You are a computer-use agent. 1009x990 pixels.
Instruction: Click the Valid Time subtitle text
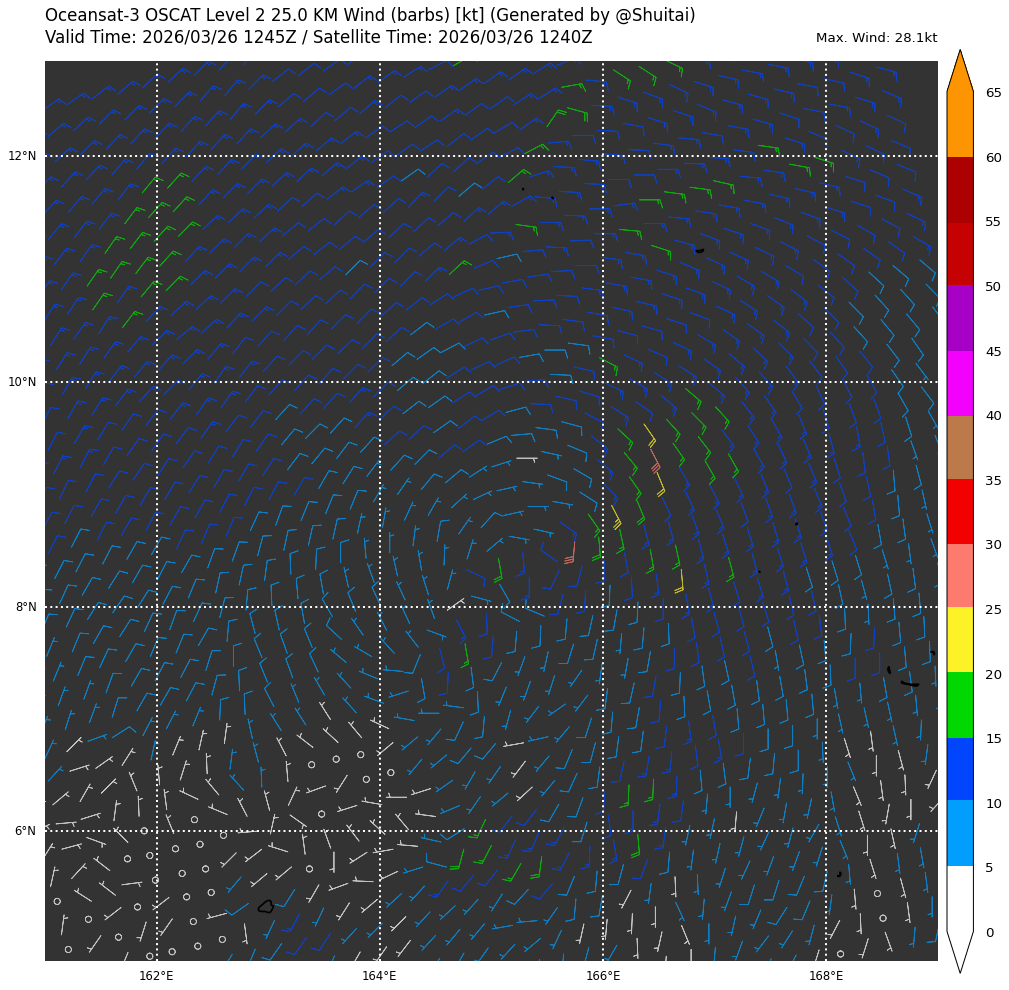click(x=318, y=37)
